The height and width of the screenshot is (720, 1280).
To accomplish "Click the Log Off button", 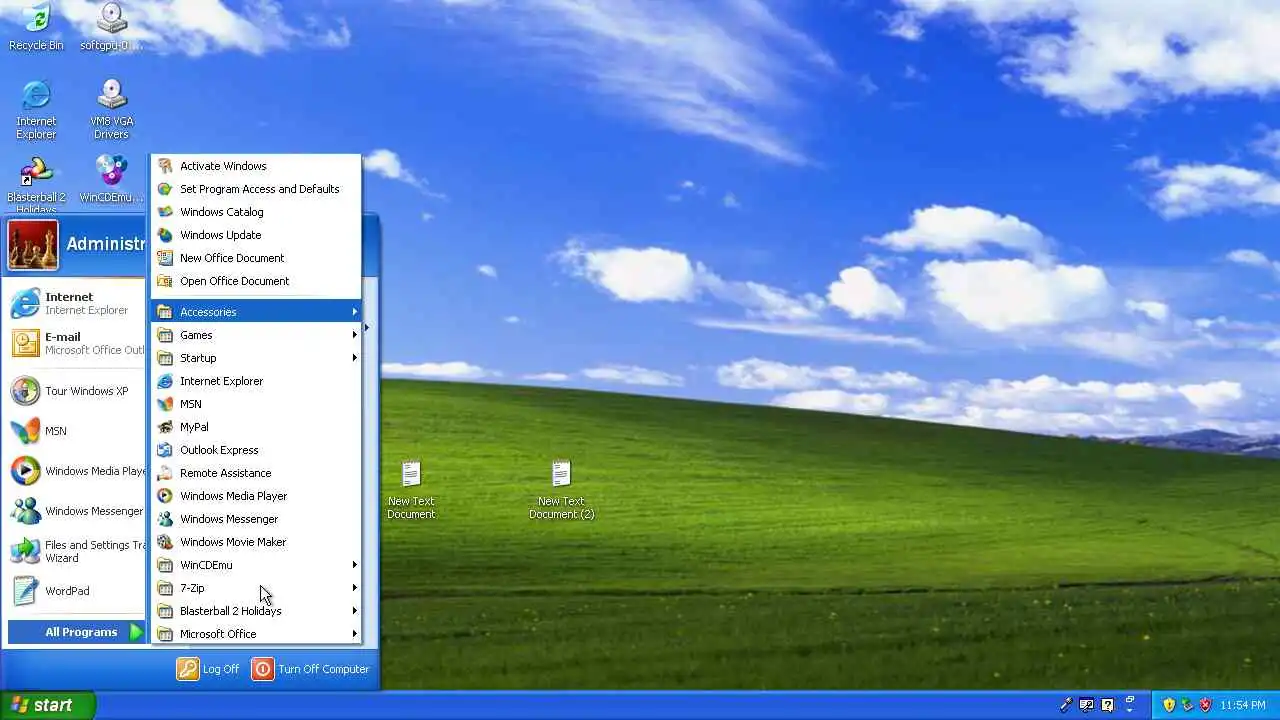I will point(209,669).
